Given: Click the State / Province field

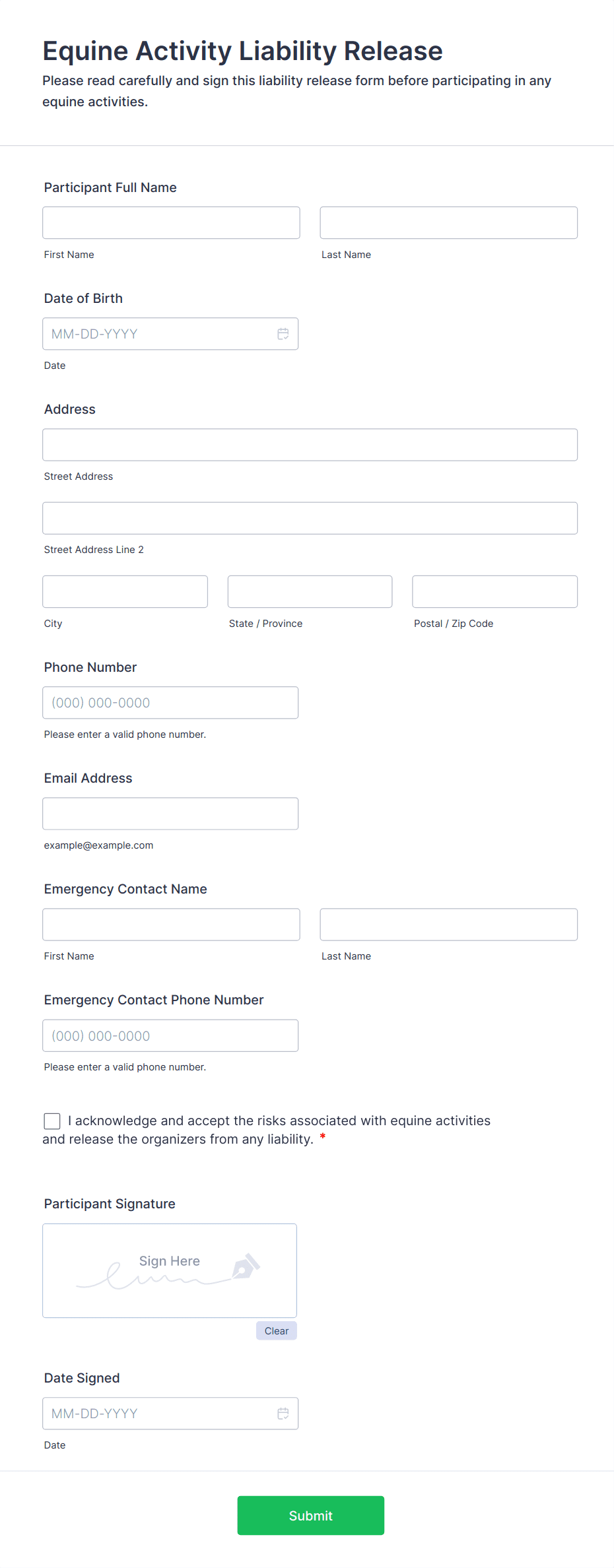Looking at the screenshot, I should click(x=309, y=591).
